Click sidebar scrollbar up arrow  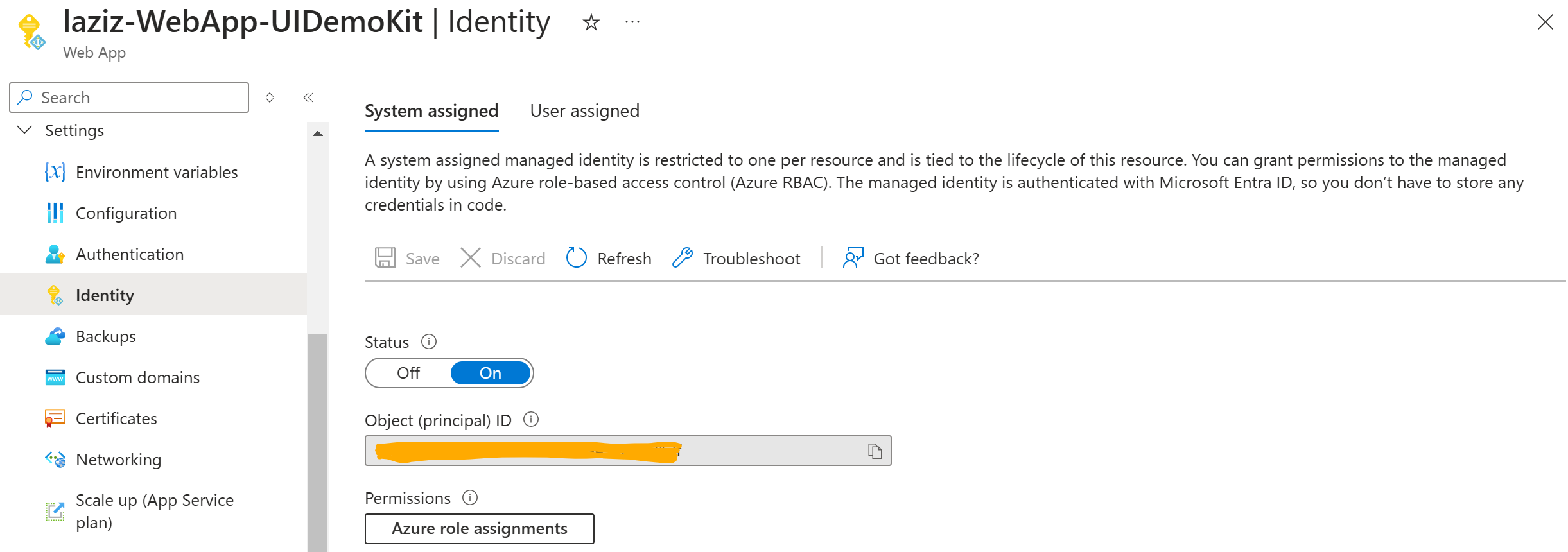(318, 134)
